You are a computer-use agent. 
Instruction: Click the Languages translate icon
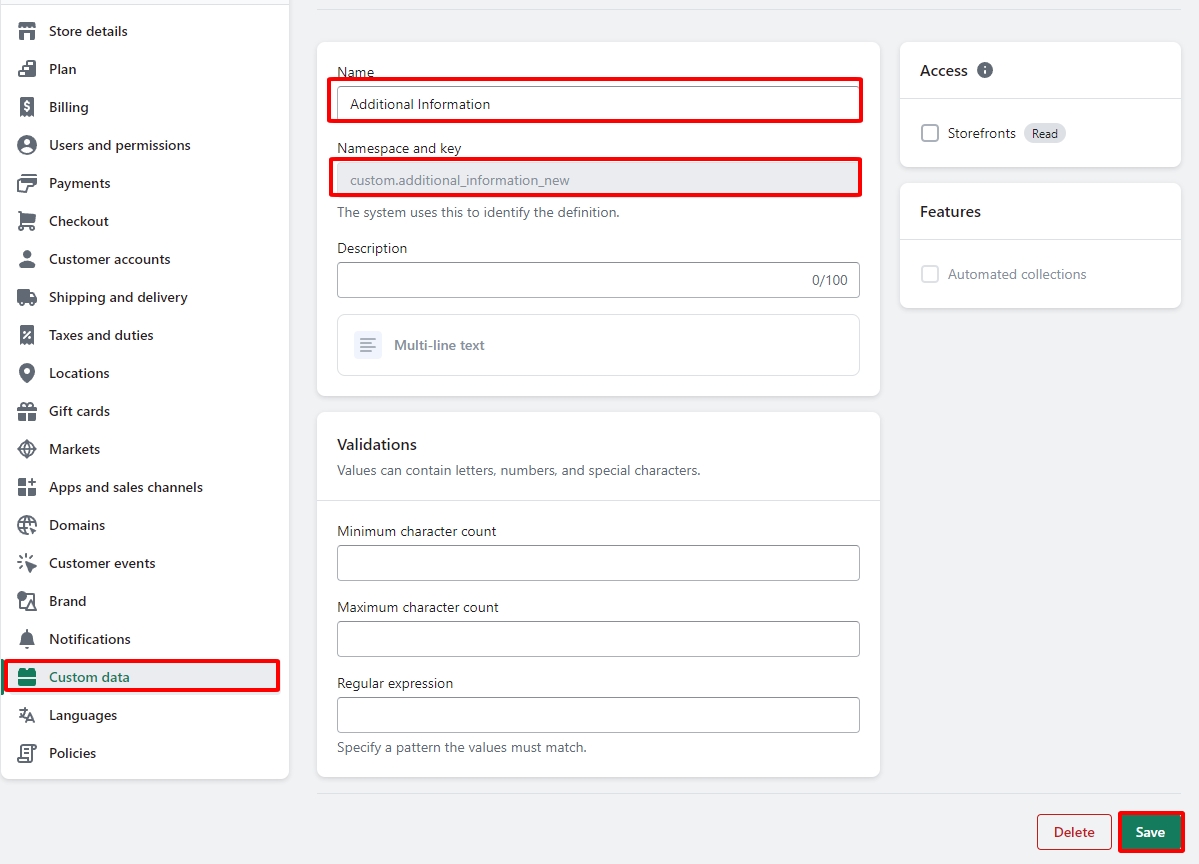coord(27,715)
